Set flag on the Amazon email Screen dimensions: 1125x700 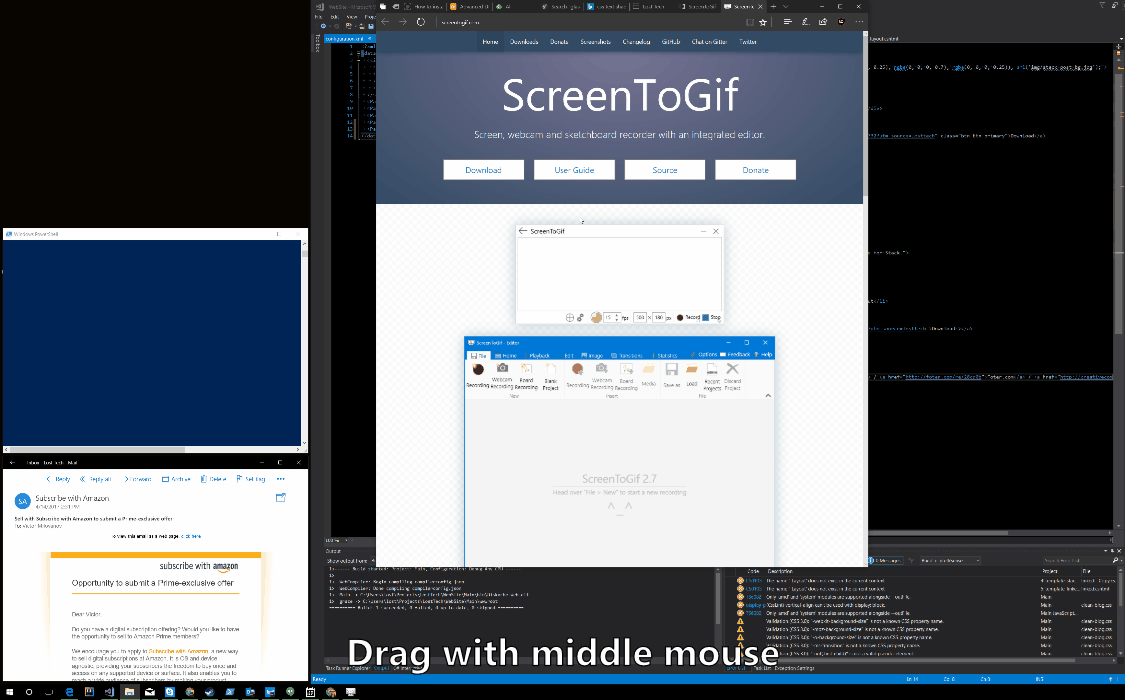pos(251,479)
